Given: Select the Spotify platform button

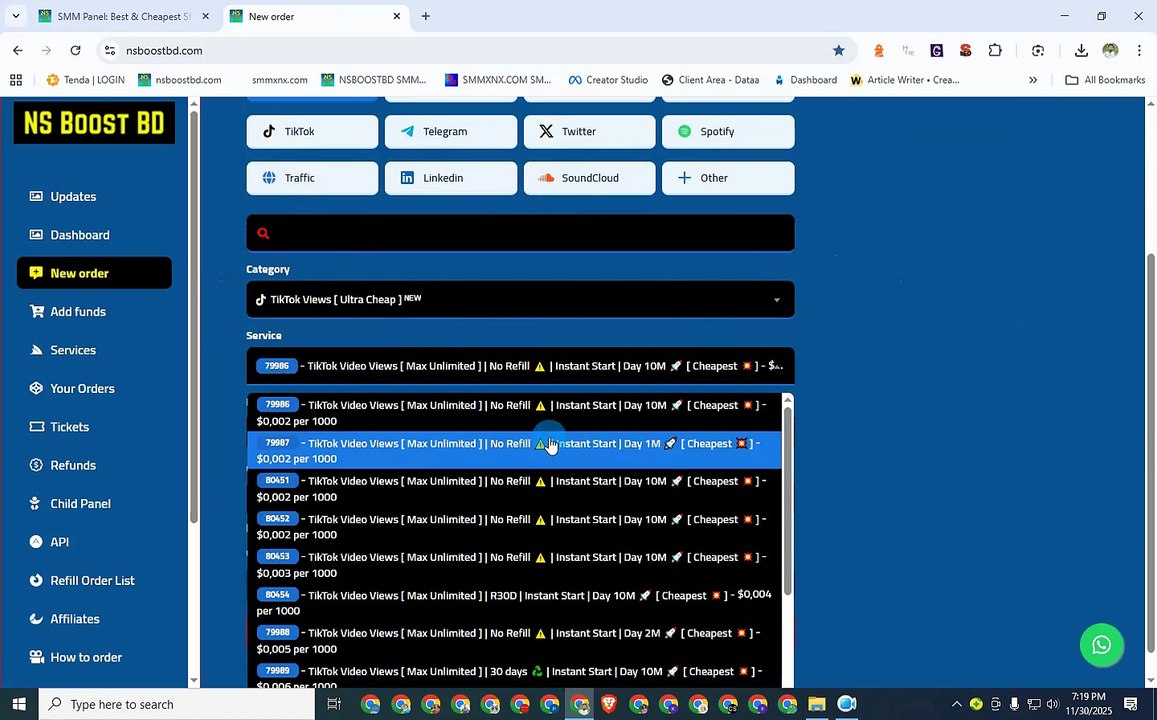Looking at the screenshot, I should point(728,131).
